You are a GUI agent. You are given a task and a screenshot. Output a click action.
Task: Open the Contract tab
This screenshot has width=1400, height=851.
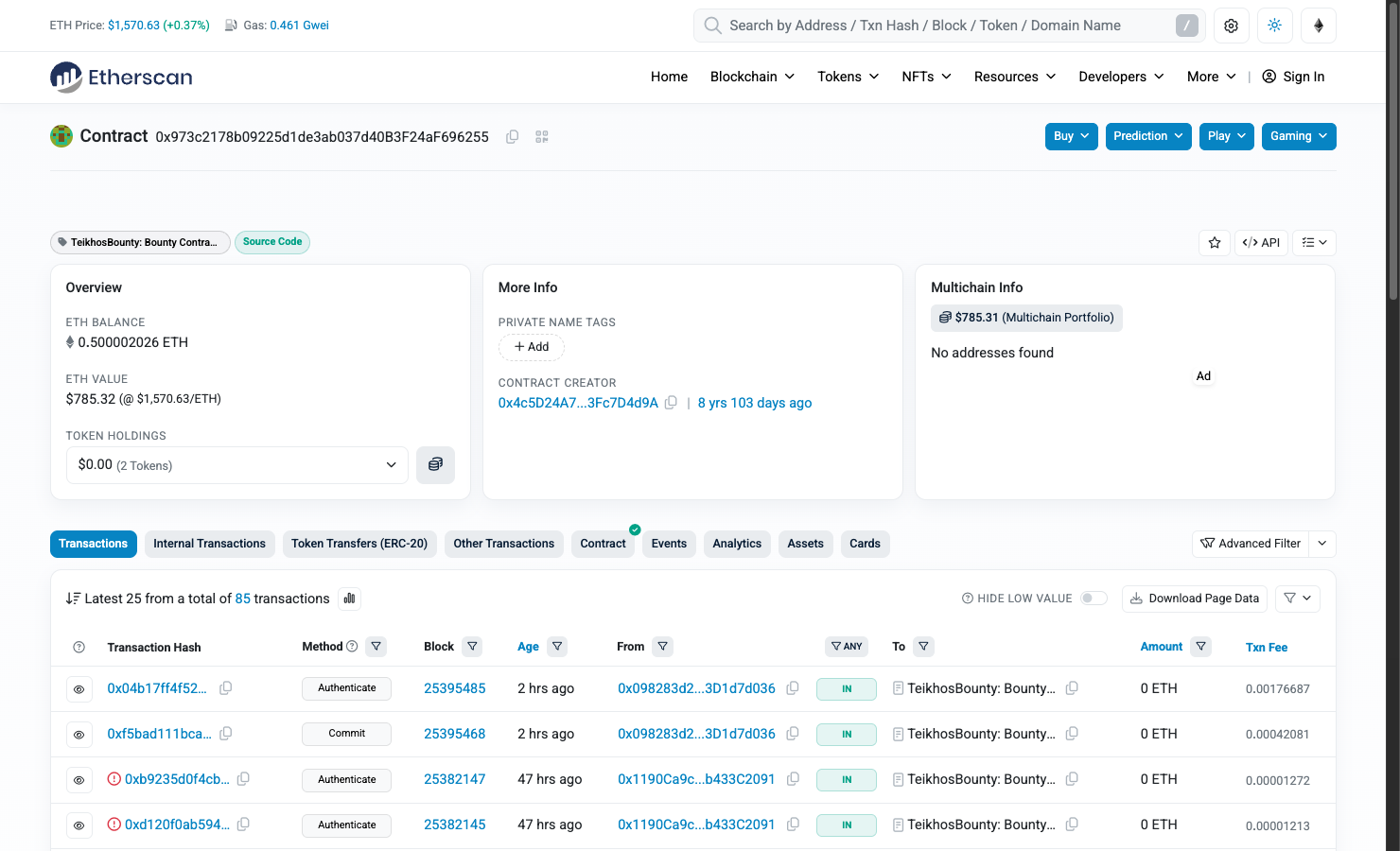604,544
